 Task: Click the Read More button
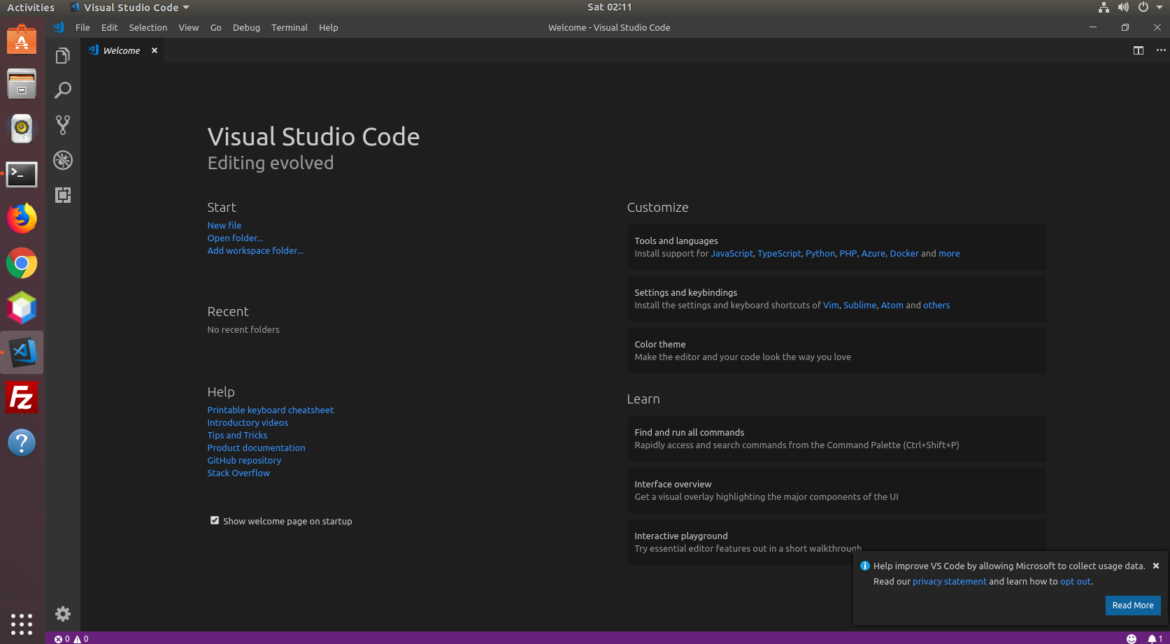point(1132,605)
